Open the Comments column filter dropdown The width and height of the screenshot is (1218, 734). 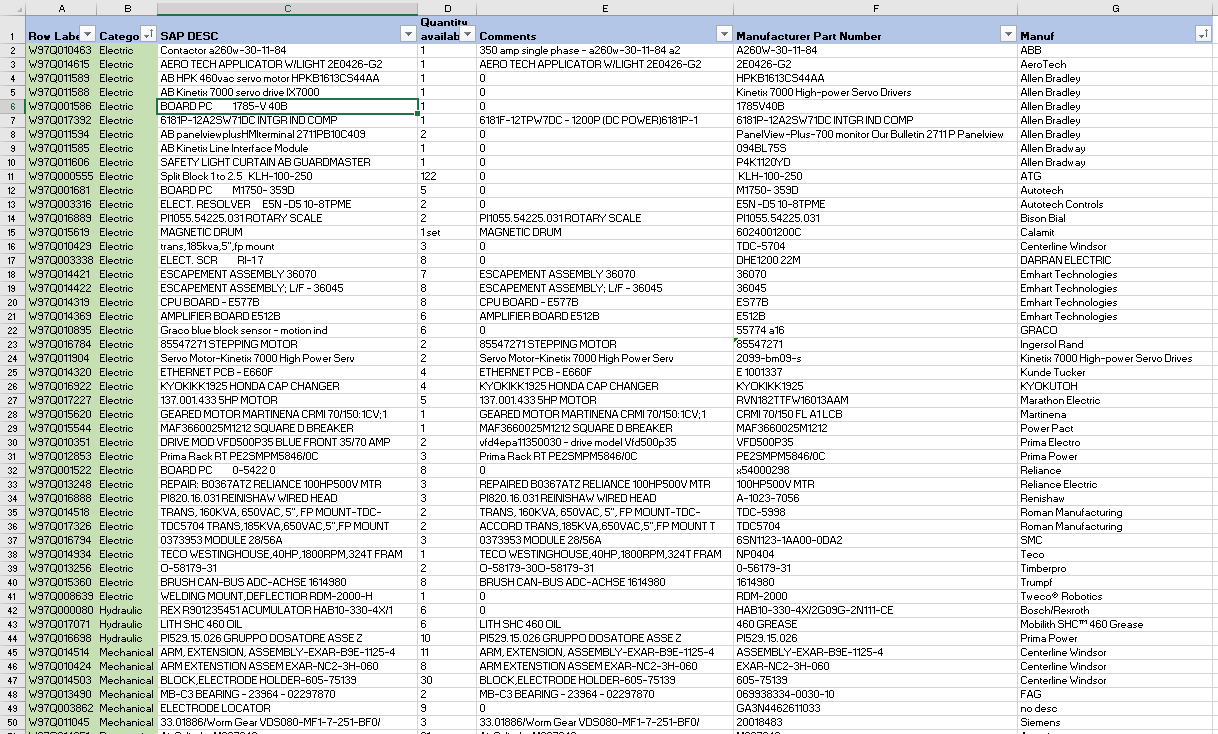(724, 34)
